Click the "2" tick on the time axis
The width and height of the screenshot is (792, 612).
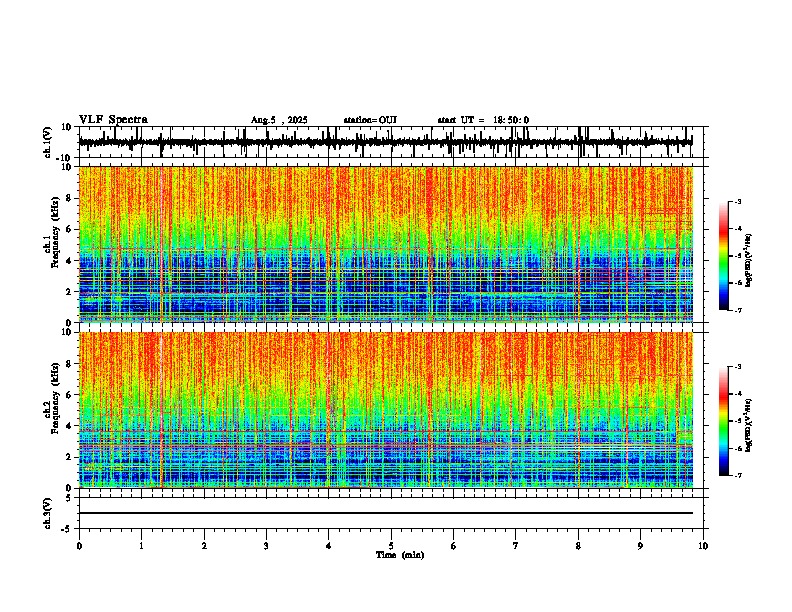pos(204,546)
